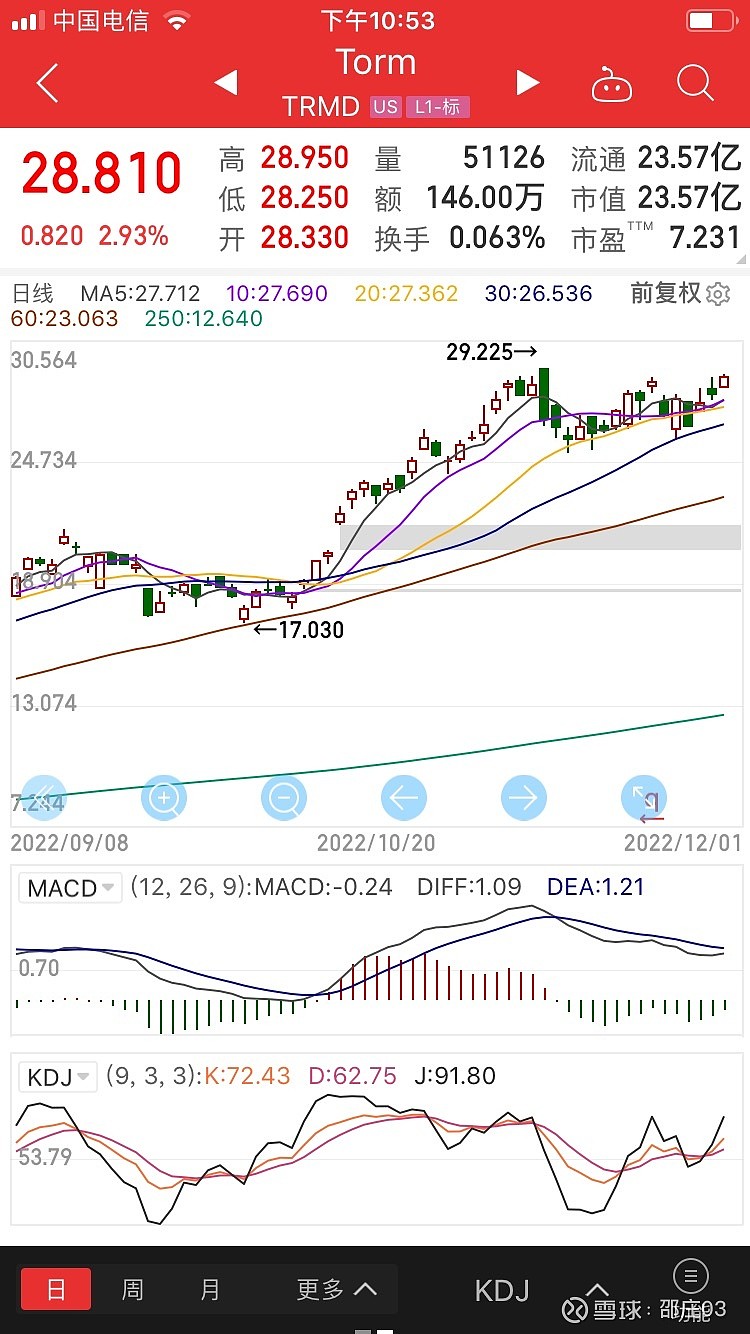Screen dimensions: 750x1334
Task: Zoom in the chart with plus magnifier
Action: 164,798
